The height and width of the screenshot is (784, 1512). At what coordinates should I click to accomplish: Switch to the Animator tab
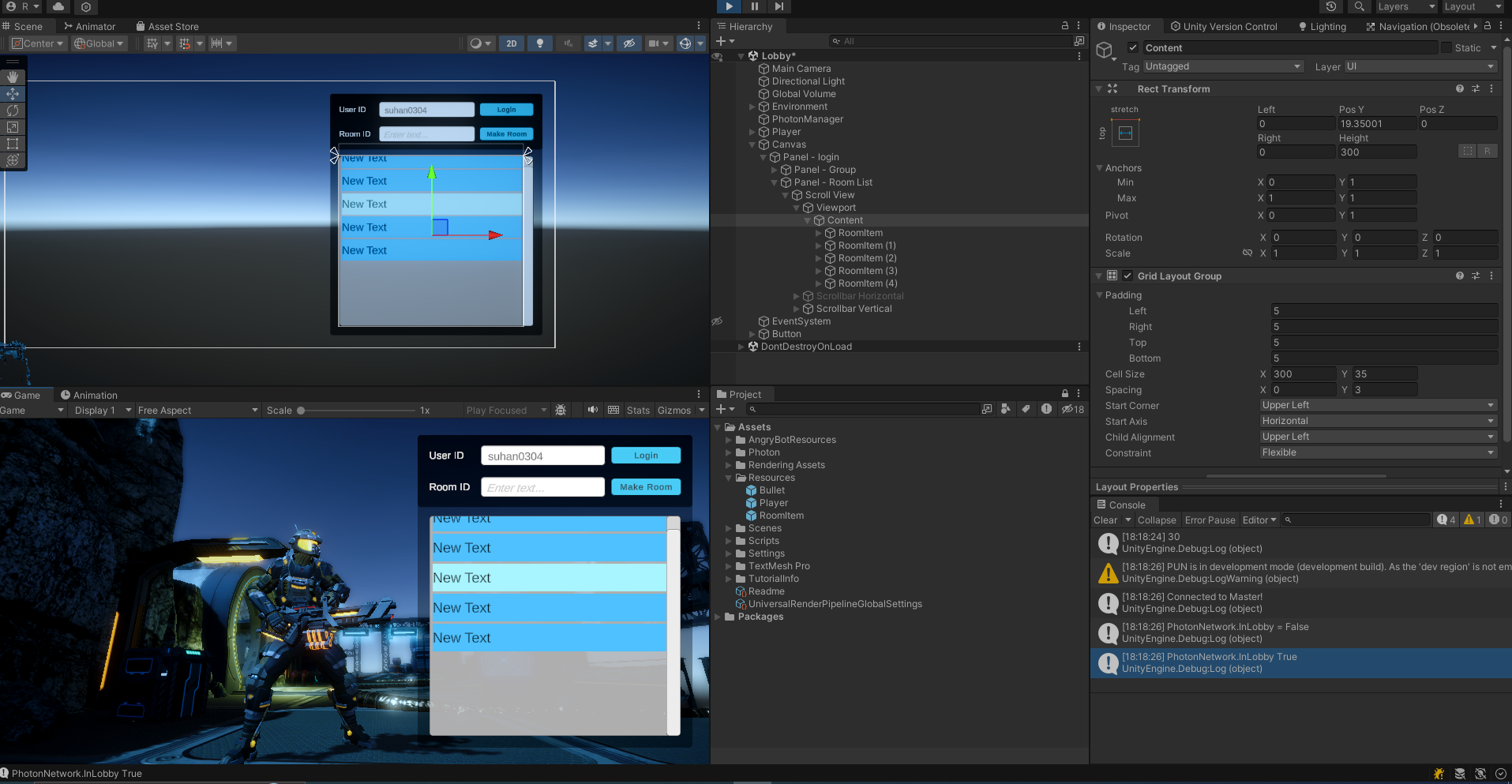[x=89, y=27]
